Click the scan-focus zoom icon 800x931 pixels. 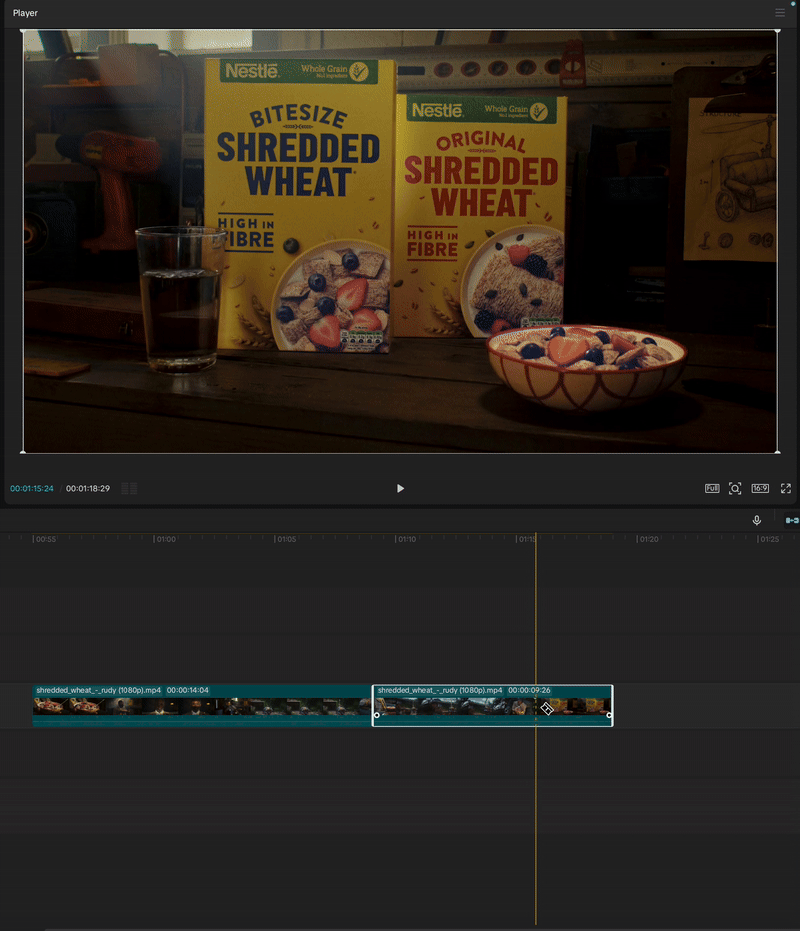(x=735, y=488)
